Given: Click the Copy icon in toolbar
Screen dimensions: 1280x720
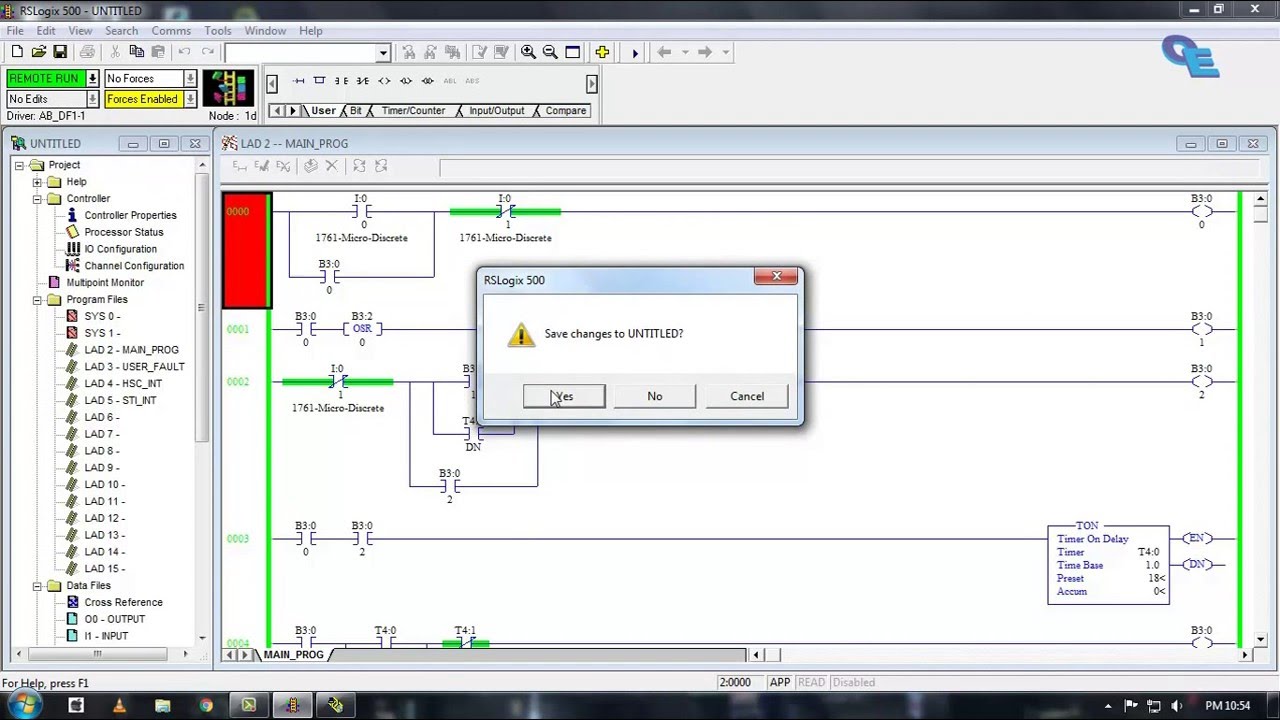Looking at the screenshot, I should [x=136, y=52].
